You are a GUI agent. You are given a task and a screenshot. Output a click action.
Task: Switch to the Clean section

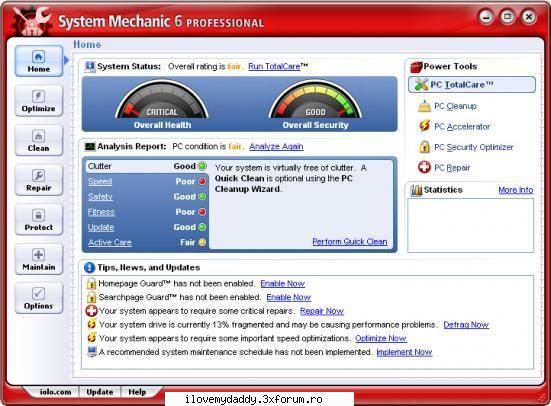[x=39, y=140]
